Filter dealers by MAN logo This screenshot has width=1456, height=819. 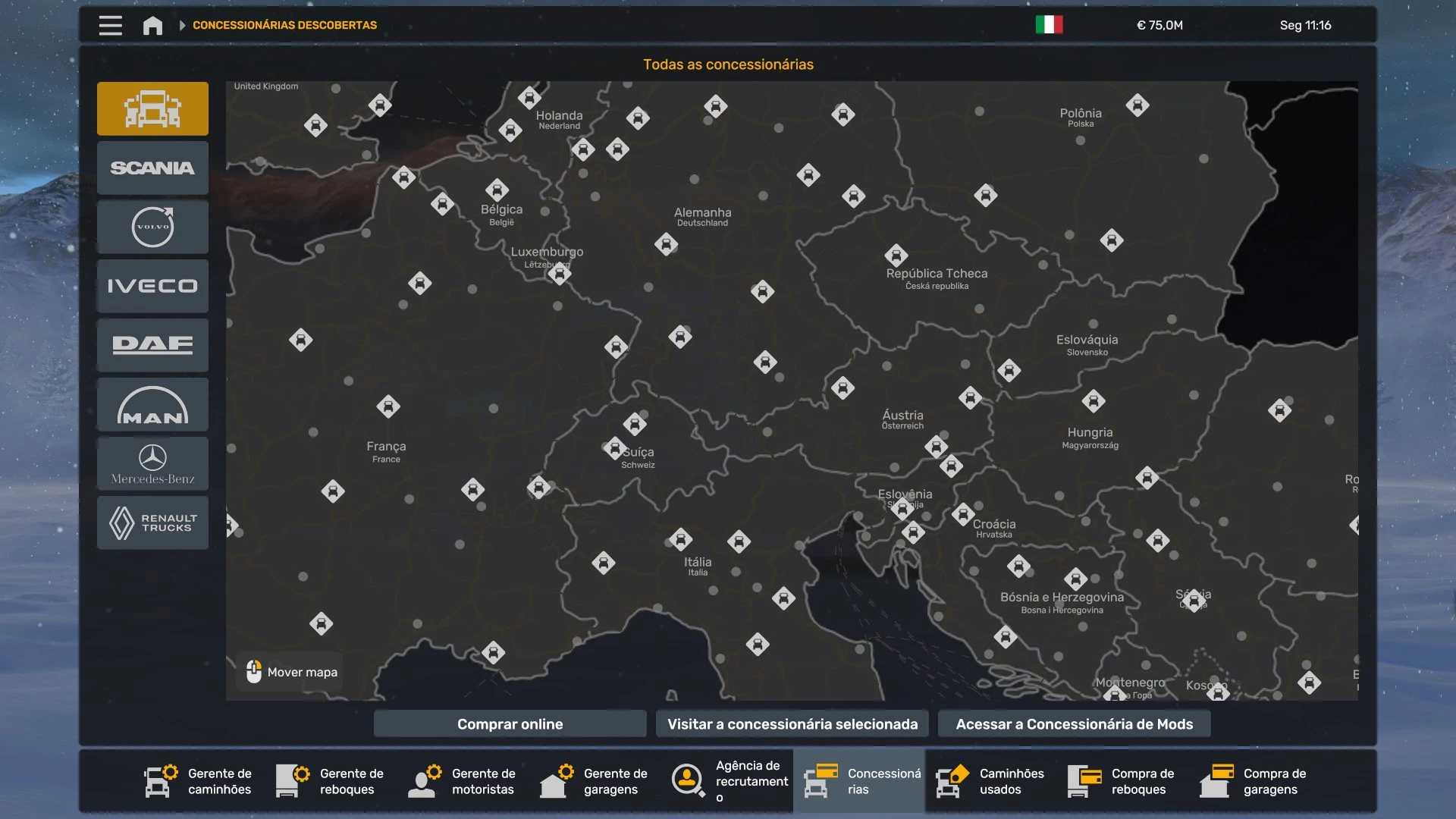[152, 404]
